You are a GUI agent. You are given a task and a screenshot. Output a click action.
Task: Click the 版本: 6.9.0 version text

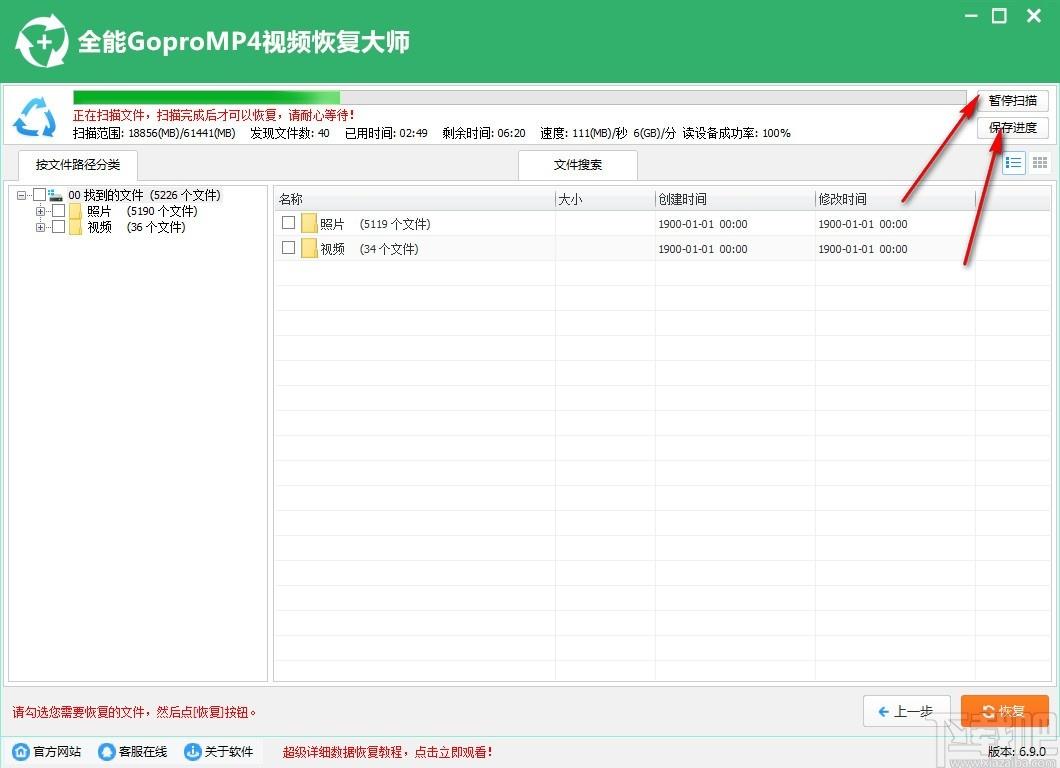pos(1016,752)
